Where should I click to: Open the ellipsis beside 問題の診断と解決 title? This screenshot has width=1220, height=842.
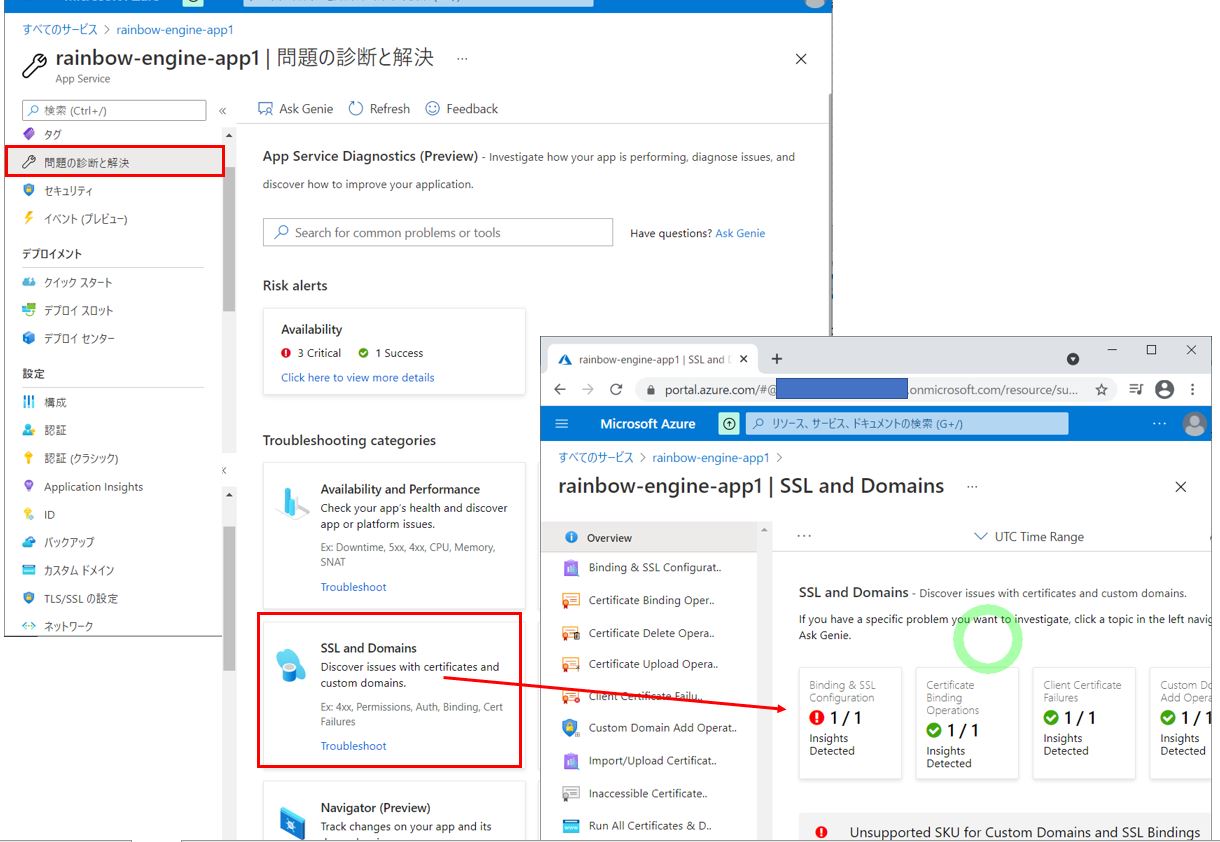coord(461,59)
